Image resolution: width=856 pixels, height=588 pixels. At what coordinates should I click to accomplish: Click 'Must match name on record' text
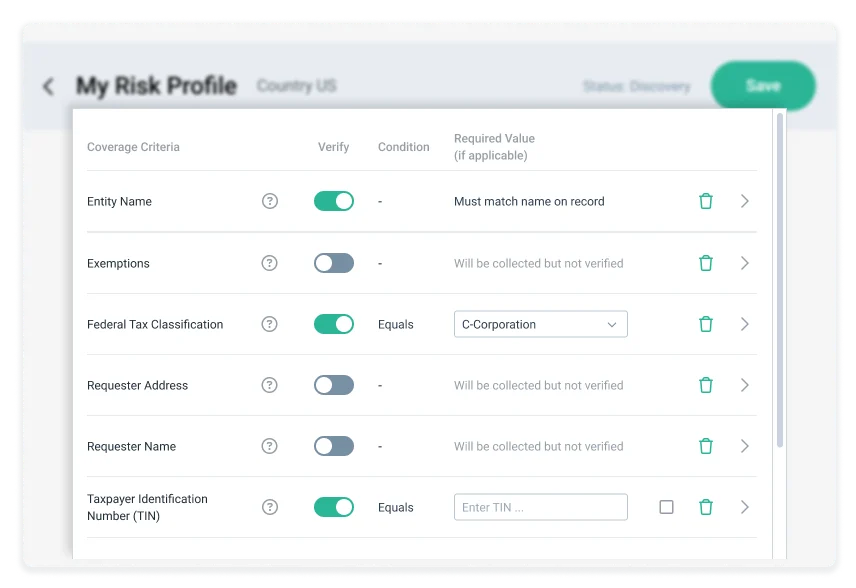coord(529,201)
